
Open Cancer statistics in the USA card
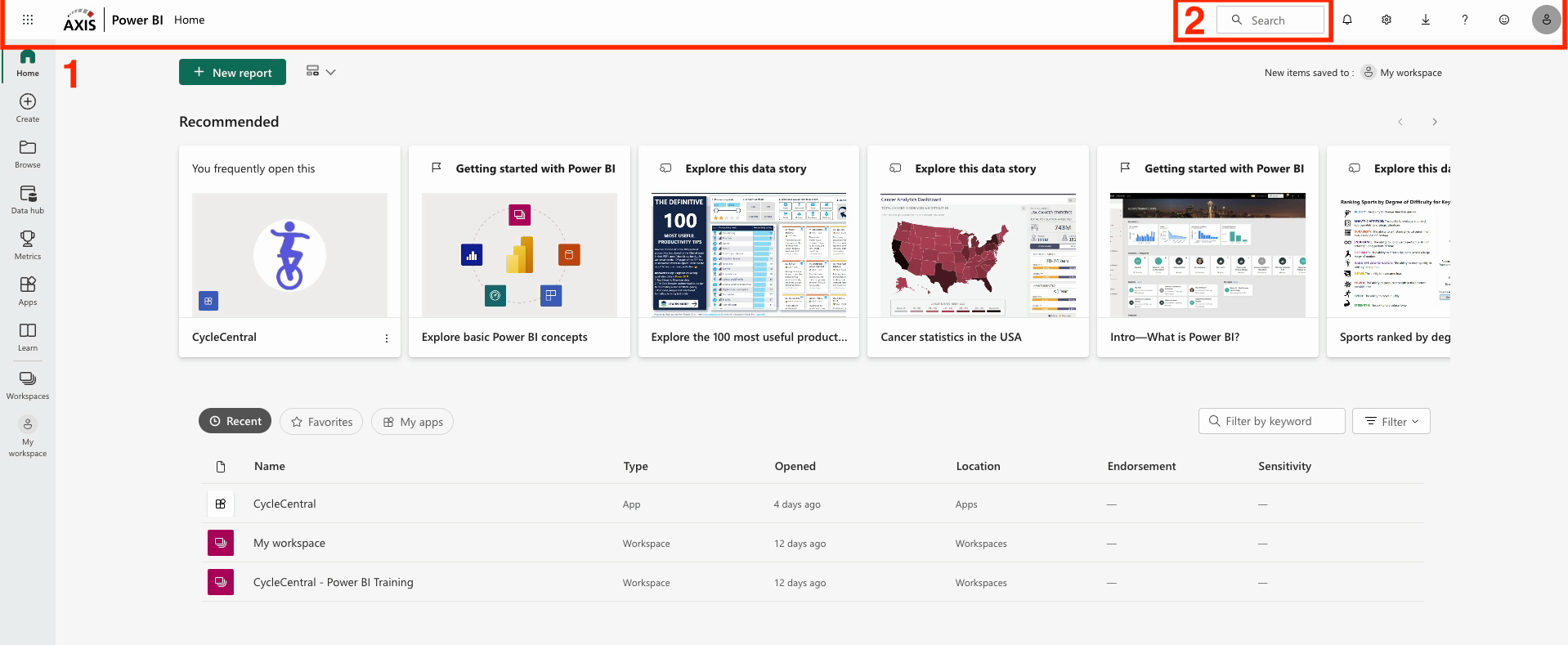[978, 251]
